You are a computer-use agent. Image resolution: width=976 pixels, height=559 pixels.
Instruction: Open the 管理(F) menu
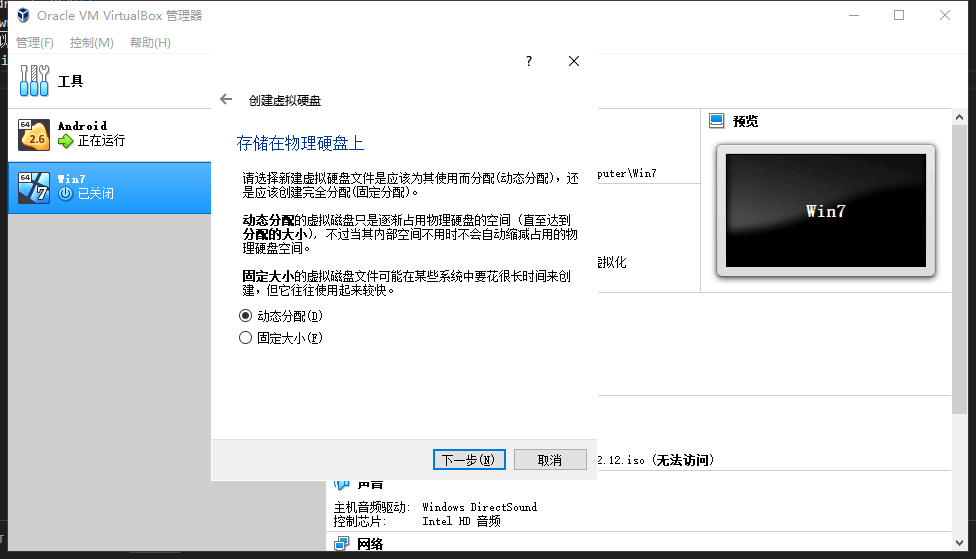[x=35, y=43]
